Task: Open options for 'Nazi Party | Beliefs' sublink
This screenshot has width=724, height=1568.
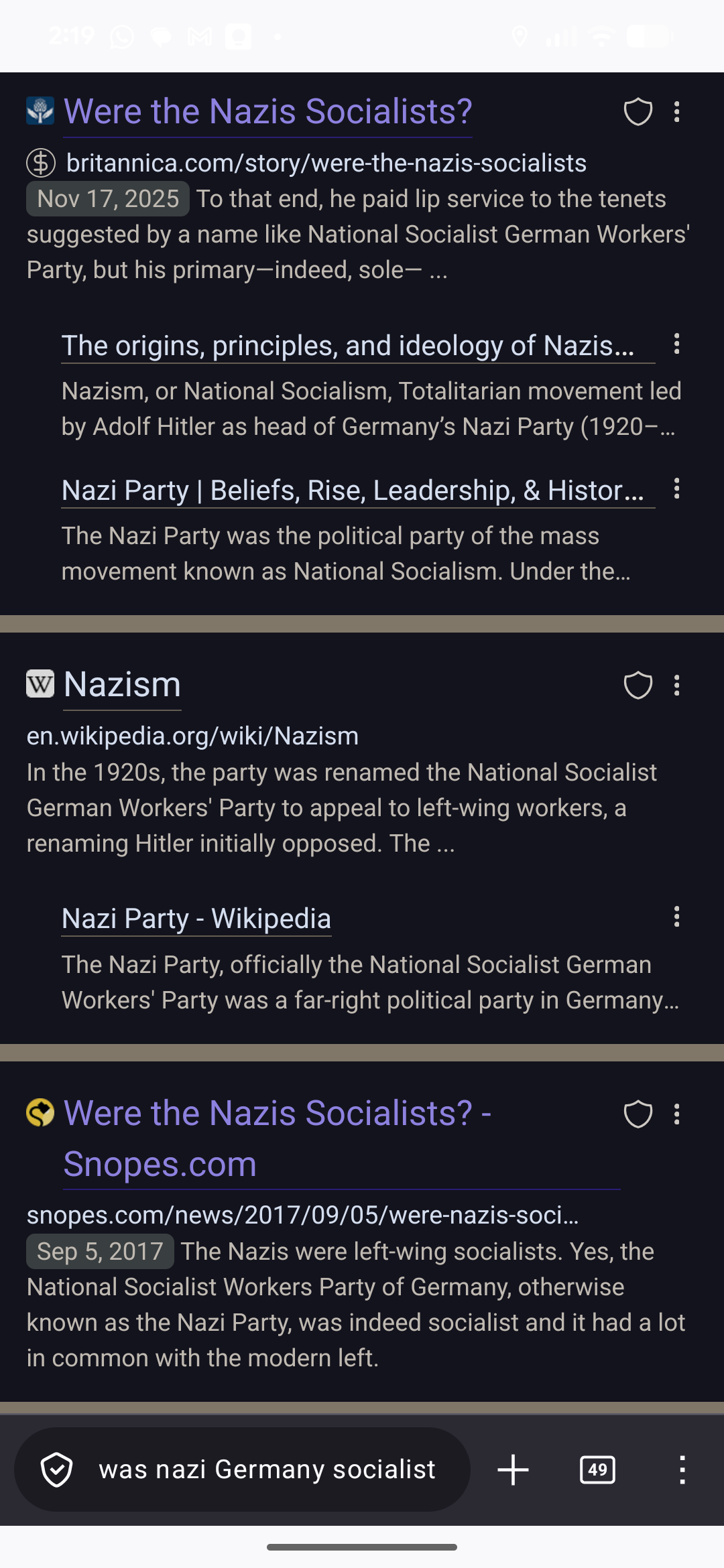Action: [677, 489]
